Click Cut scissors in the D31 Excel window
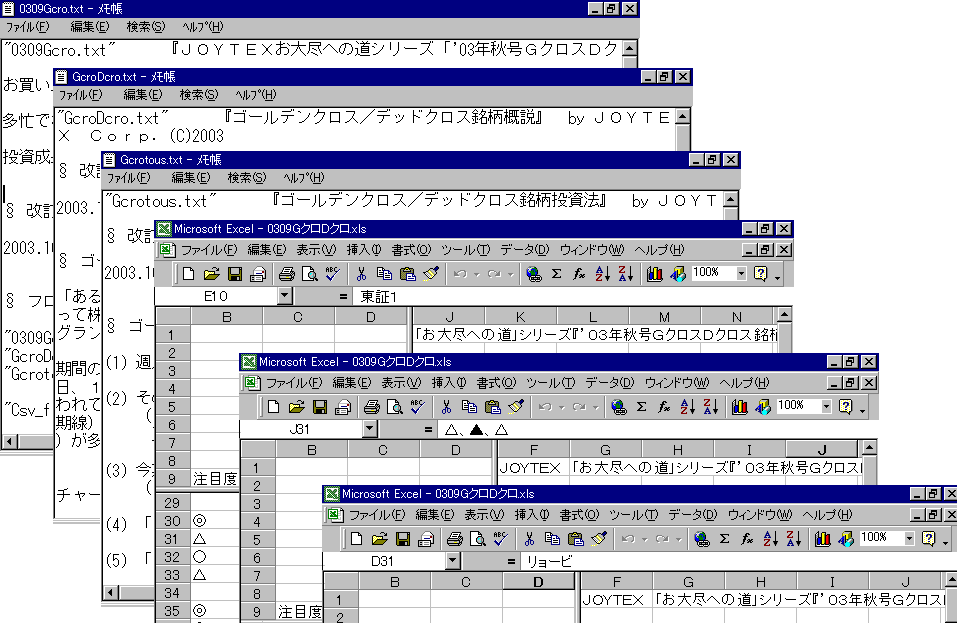 point(529,539)
